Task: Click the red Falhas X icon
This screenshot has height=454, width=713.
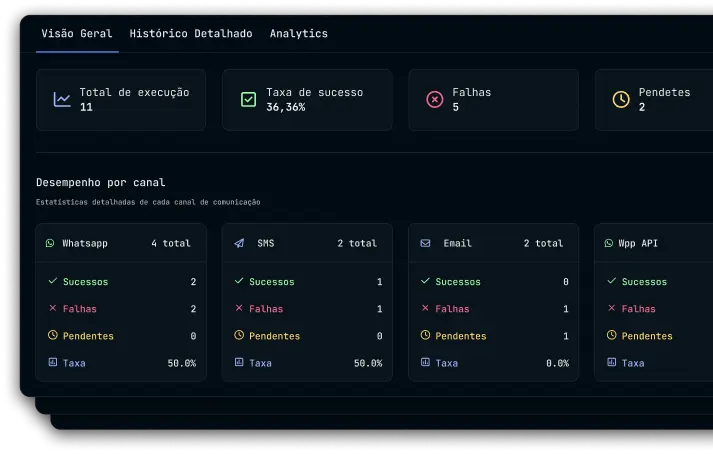Action: coord(434,99)
